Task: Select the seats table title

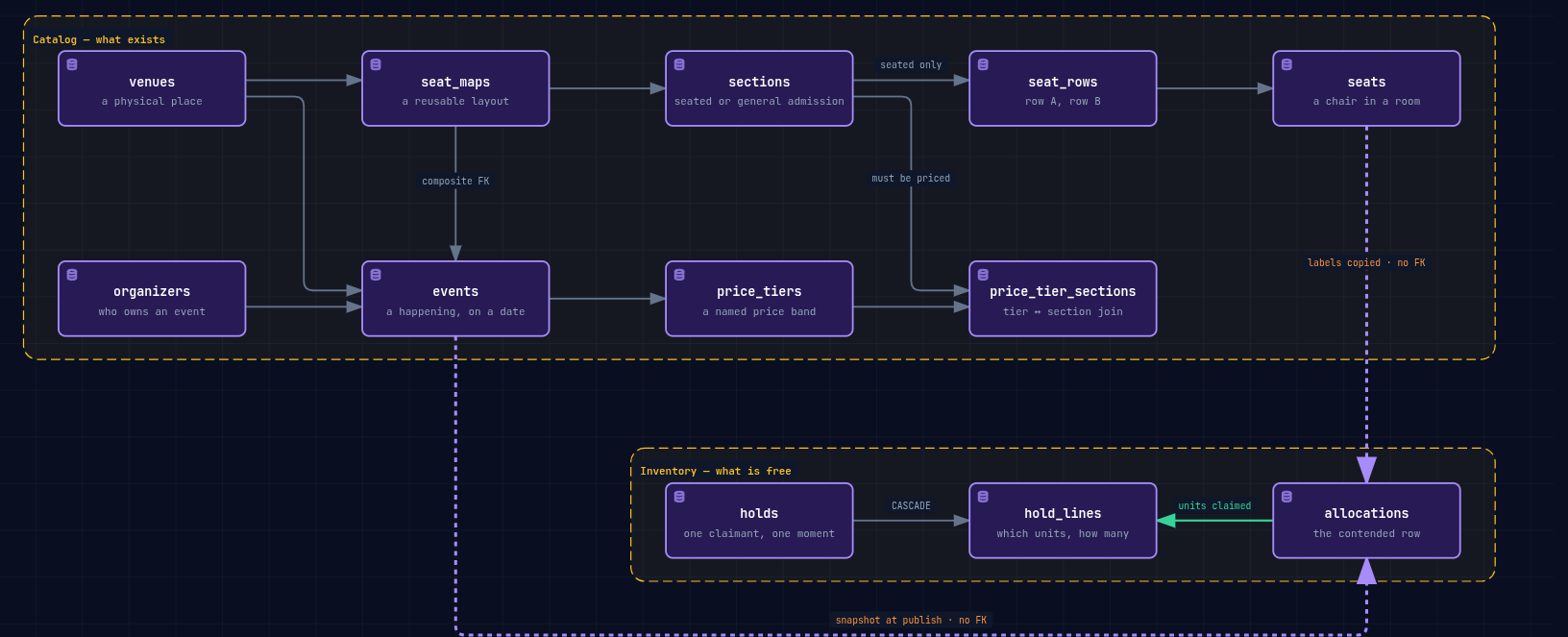Action: 1366,83
